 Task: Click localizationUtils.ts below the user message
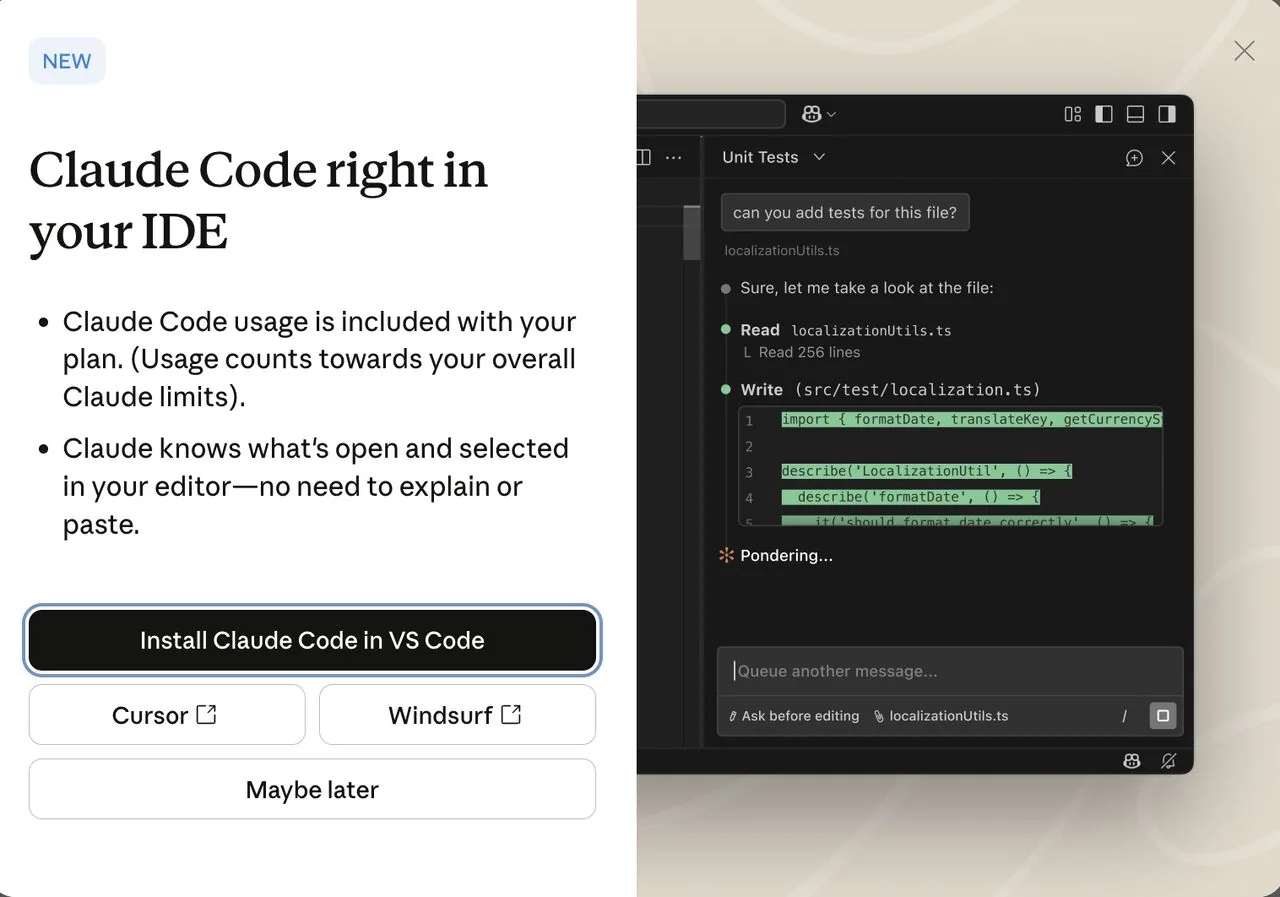point(782,251)
